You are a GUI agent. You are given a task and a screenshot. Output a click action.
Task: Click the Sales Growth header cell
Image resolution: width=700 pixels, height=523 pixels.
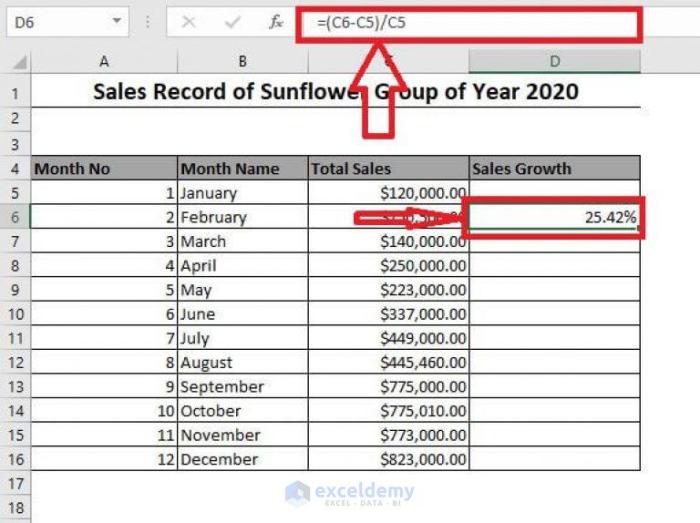(554, 169)
